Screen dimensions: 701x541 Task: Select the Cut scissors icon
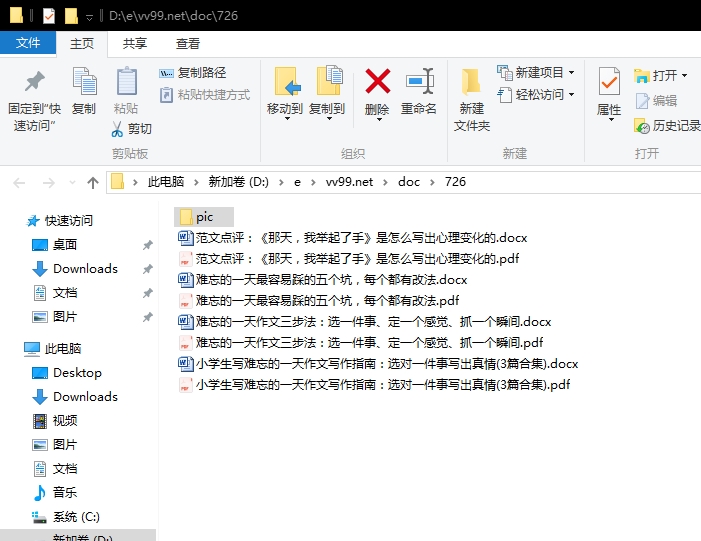click(x=117, y=129)
